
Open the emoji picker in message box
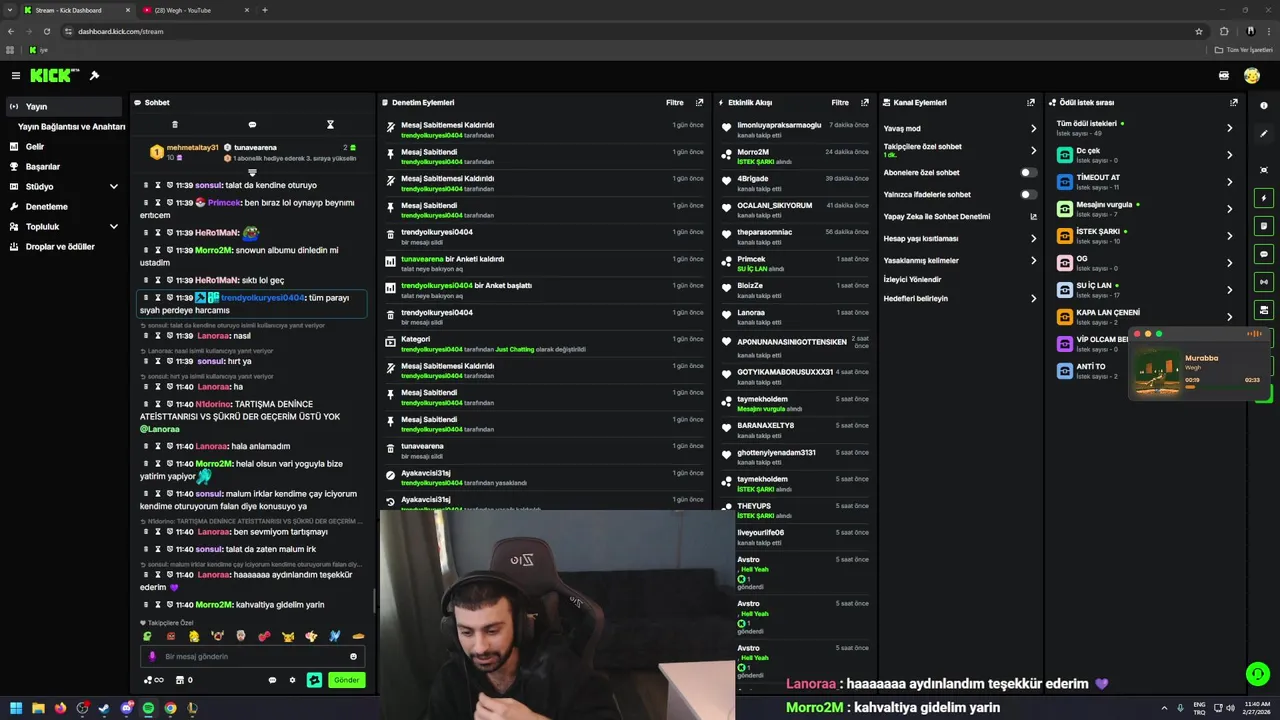(353, 657)
